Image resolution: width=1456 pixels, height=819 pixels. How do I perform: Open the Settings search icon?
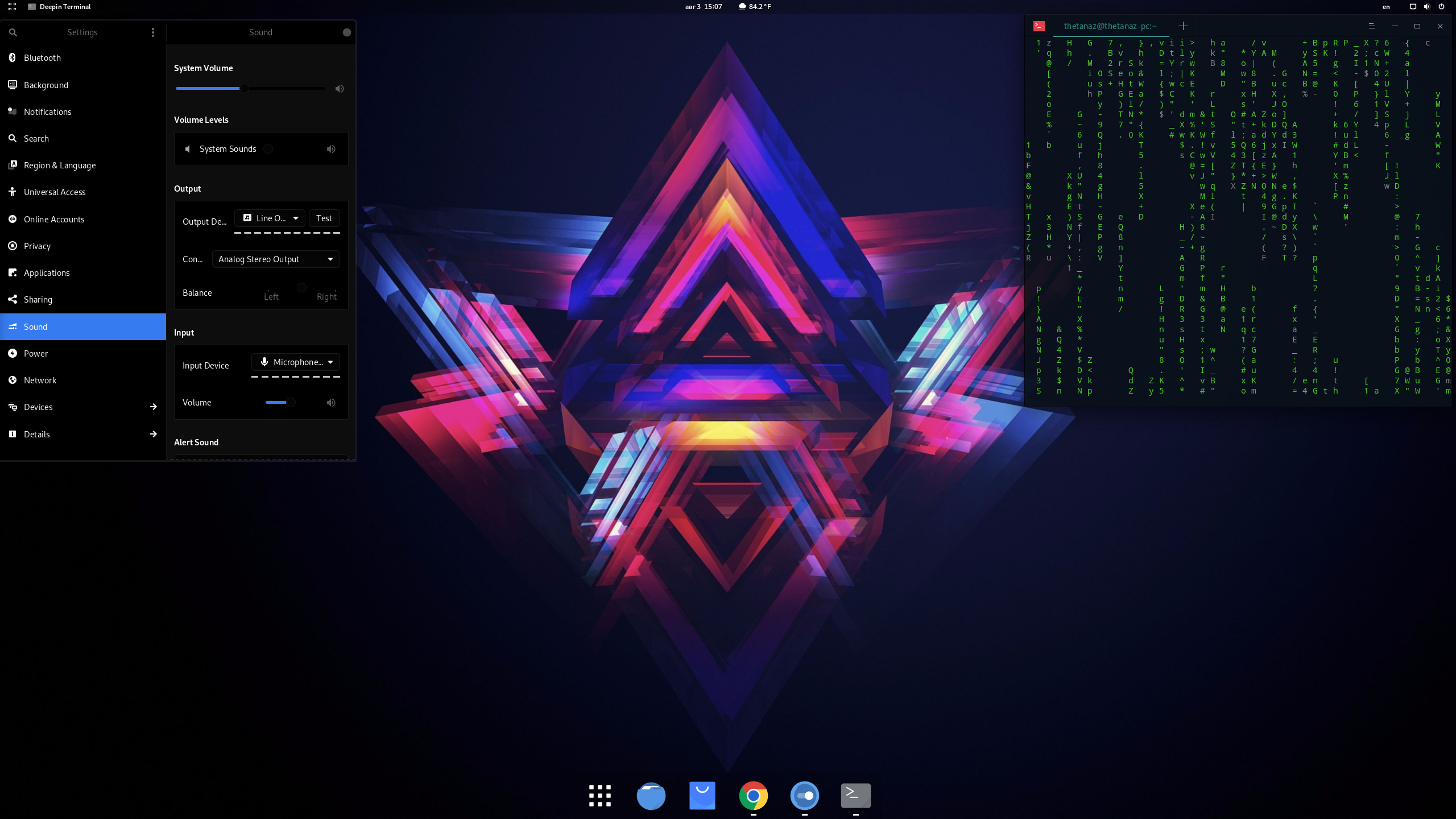click(13, 32)
